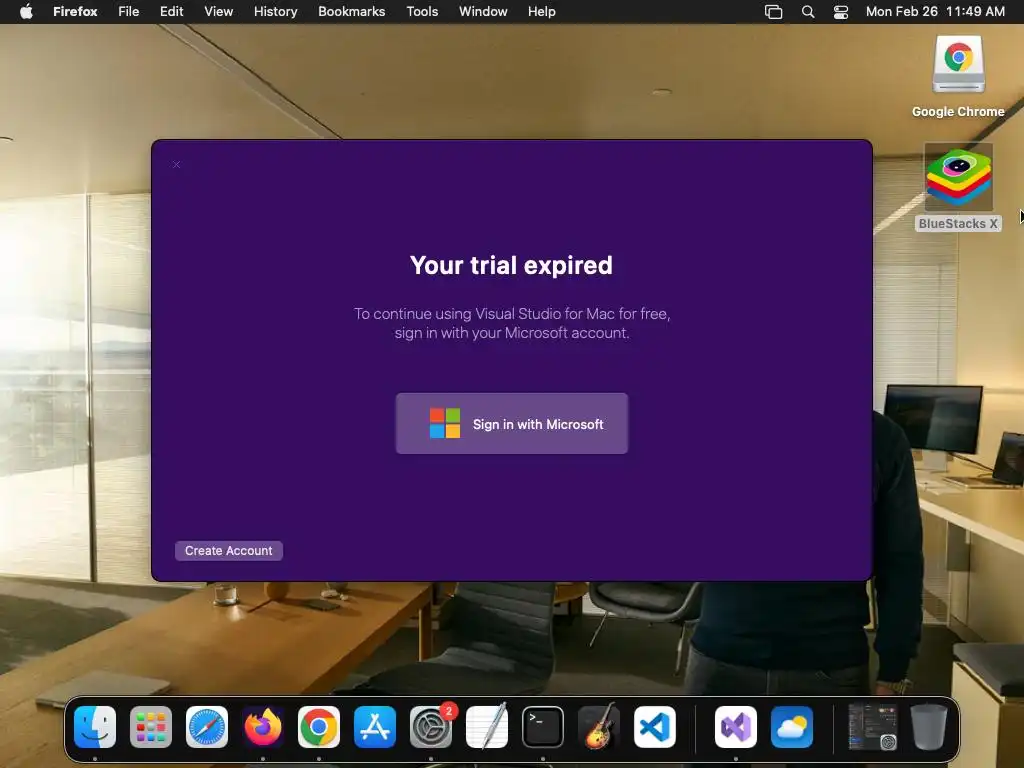This screenshot has height=768, width=1024.
Task: Open the Firefox application menu
Action: [x=75, y=12]
